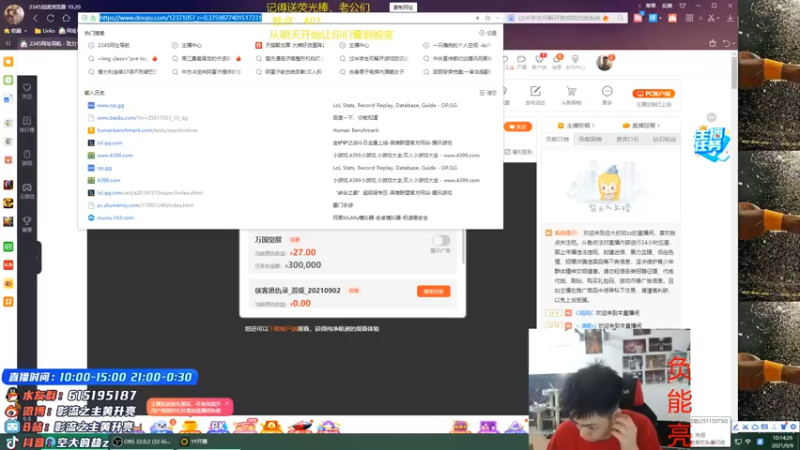Toggle the 万国觉醒 ad display switch

tap(441, 240)
